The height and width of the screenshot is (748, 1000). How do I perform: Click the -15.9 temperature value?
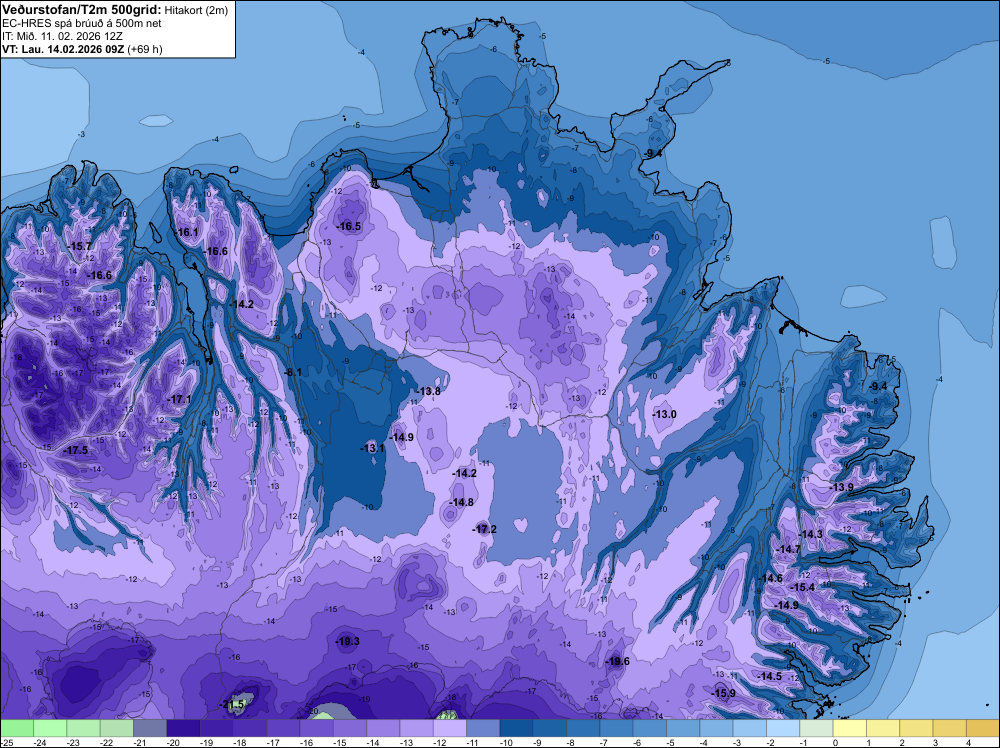pos(723,693)
